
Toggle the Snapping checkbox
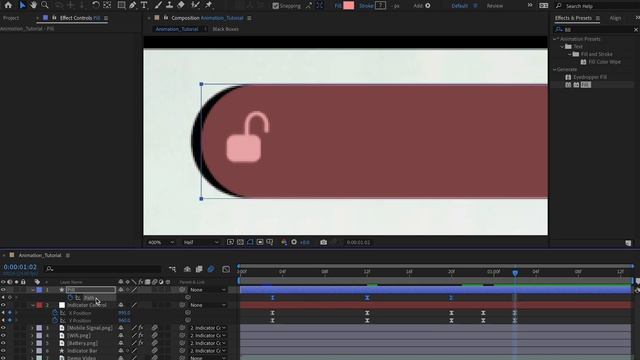(x=276, y=6)
